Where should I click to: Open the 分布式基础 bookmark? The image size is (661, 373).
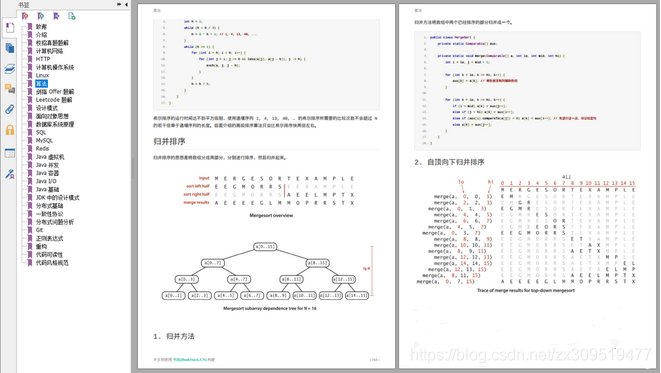tap(49, 206)
